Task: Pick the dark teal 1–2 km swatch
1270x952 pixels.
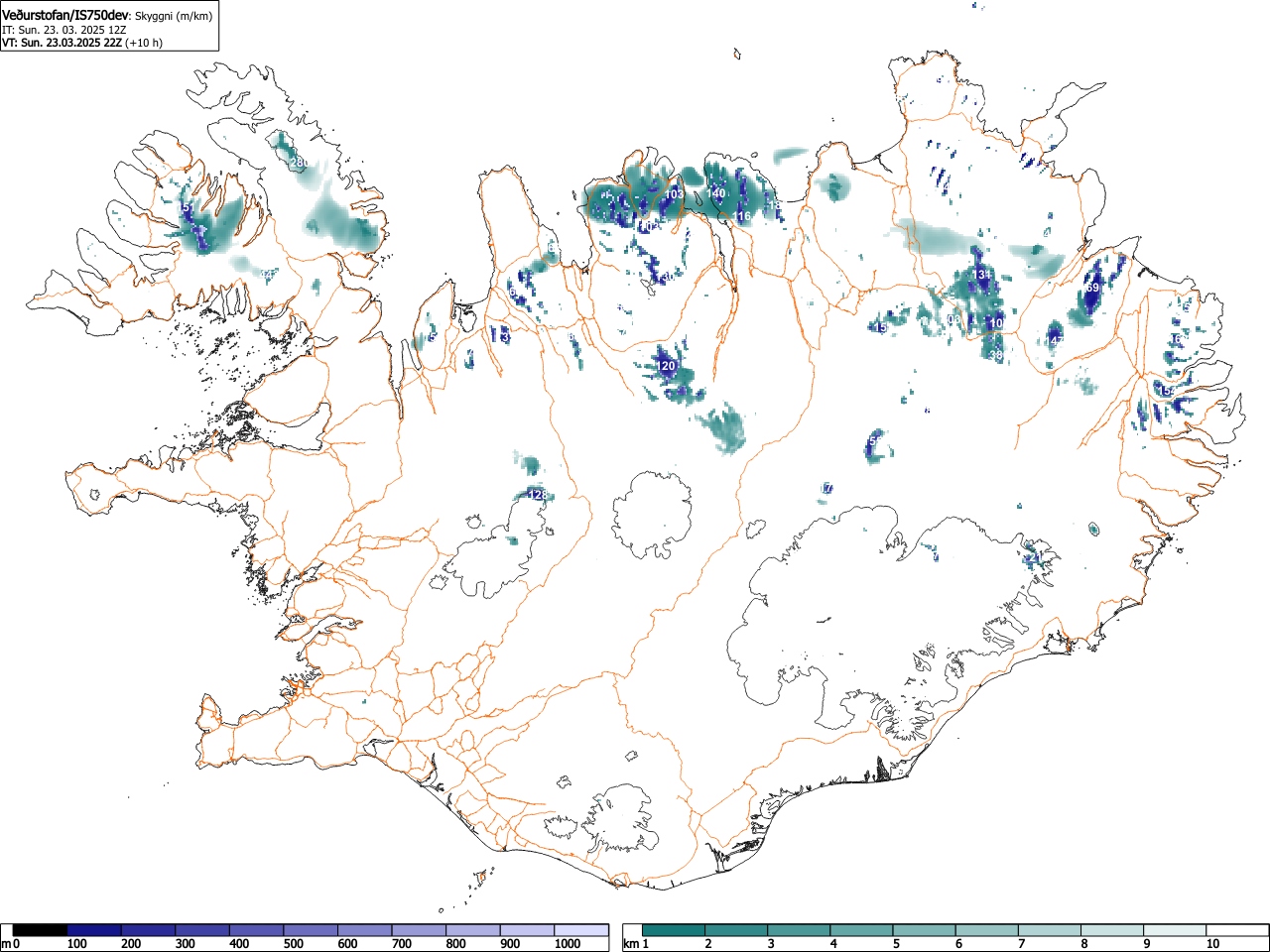Action: tap(674, 930)
